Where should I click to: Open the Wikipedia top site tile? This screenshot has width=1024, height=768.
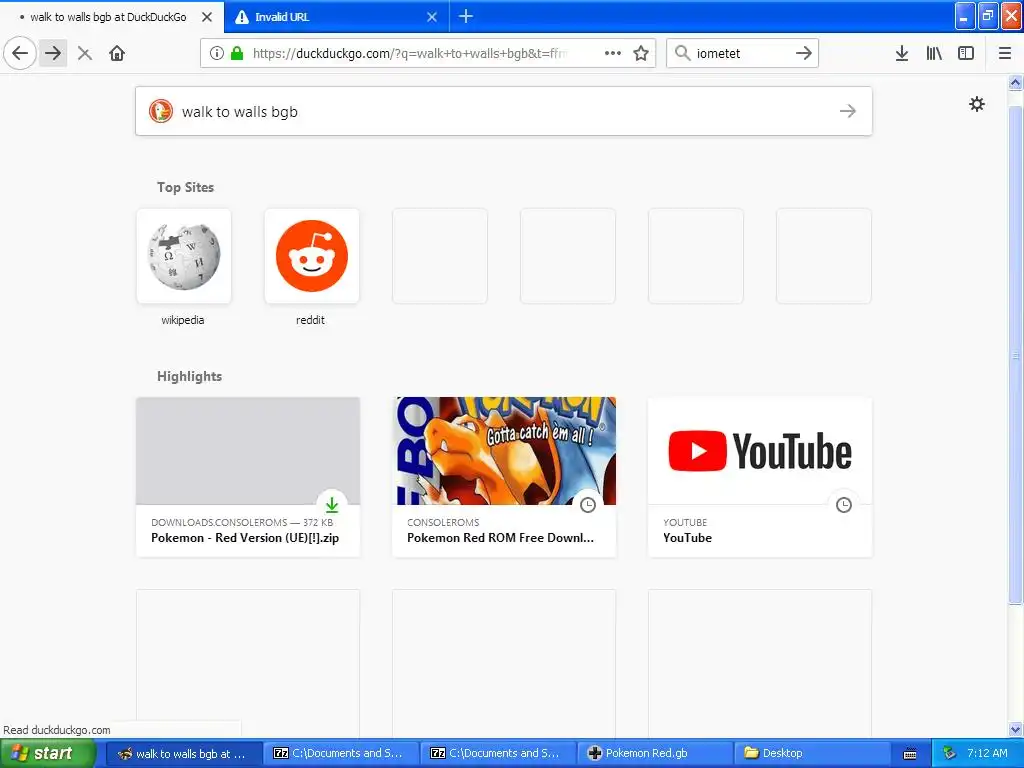[184, 256]
